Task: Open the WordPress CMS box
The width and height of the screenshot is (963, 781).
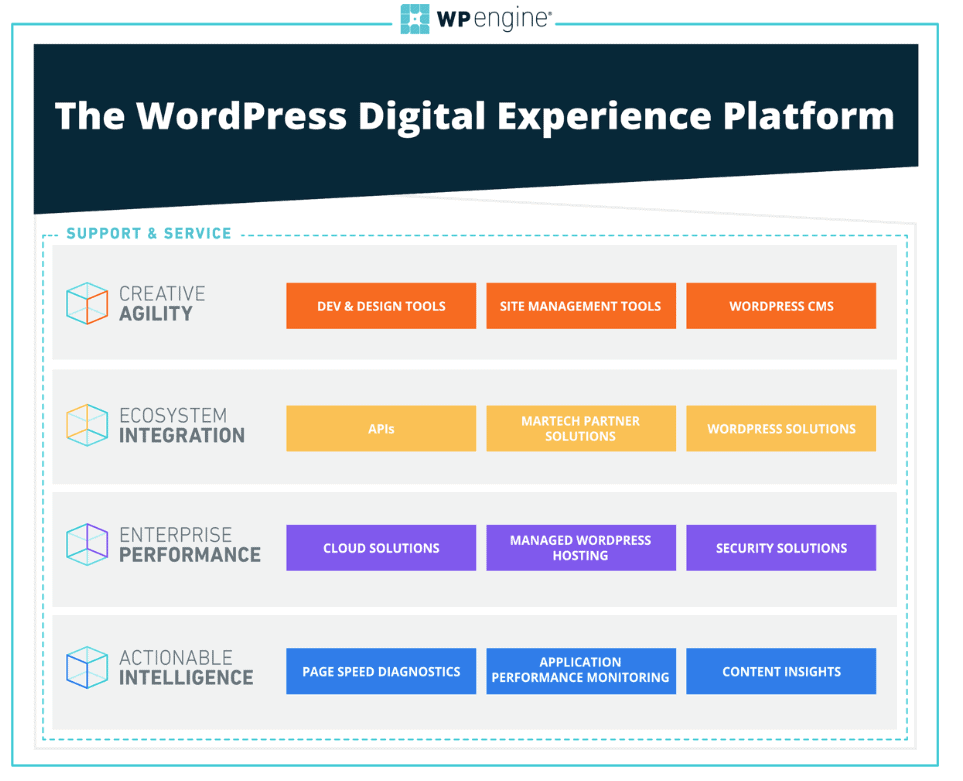Action: pos(781,306)
